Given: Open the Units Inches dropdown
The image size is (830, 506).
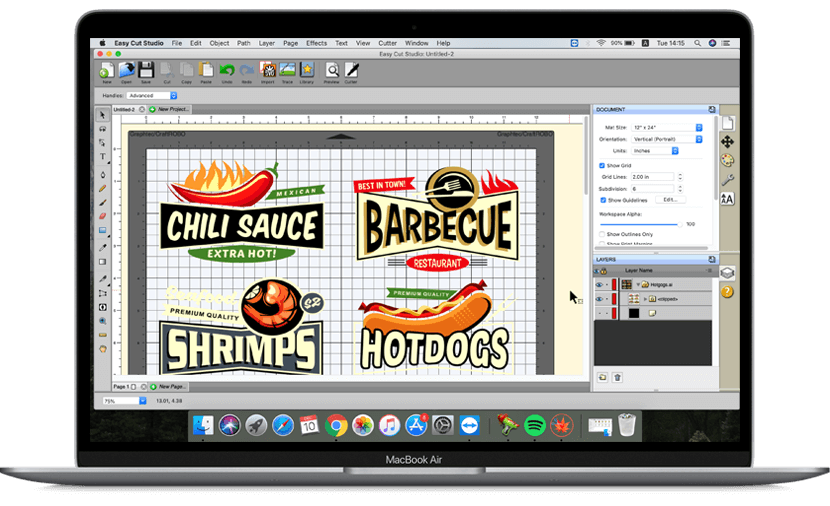Looking at the screenshot, I should [x=655, y=151].
